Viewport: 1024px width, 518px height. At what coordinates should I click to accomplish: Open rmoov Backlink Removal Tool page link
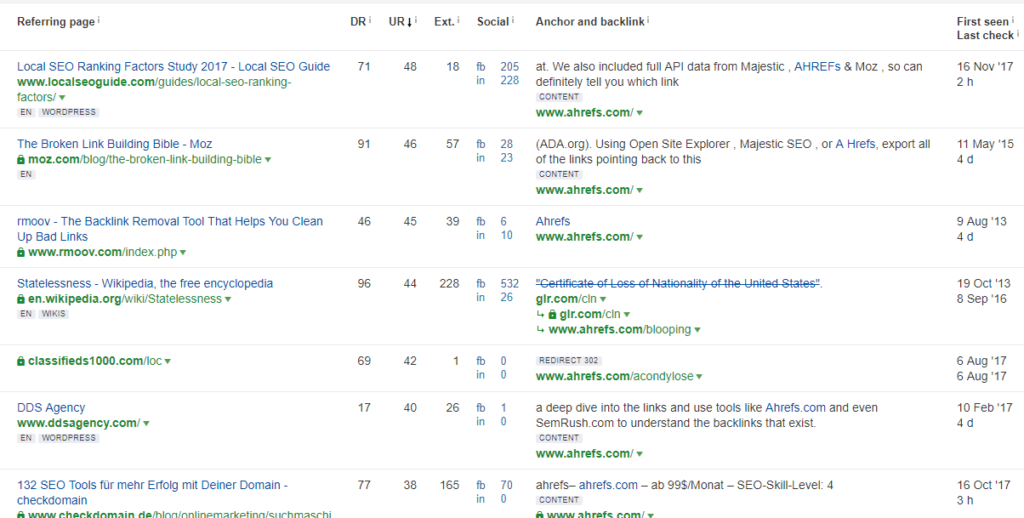(170, 229)
